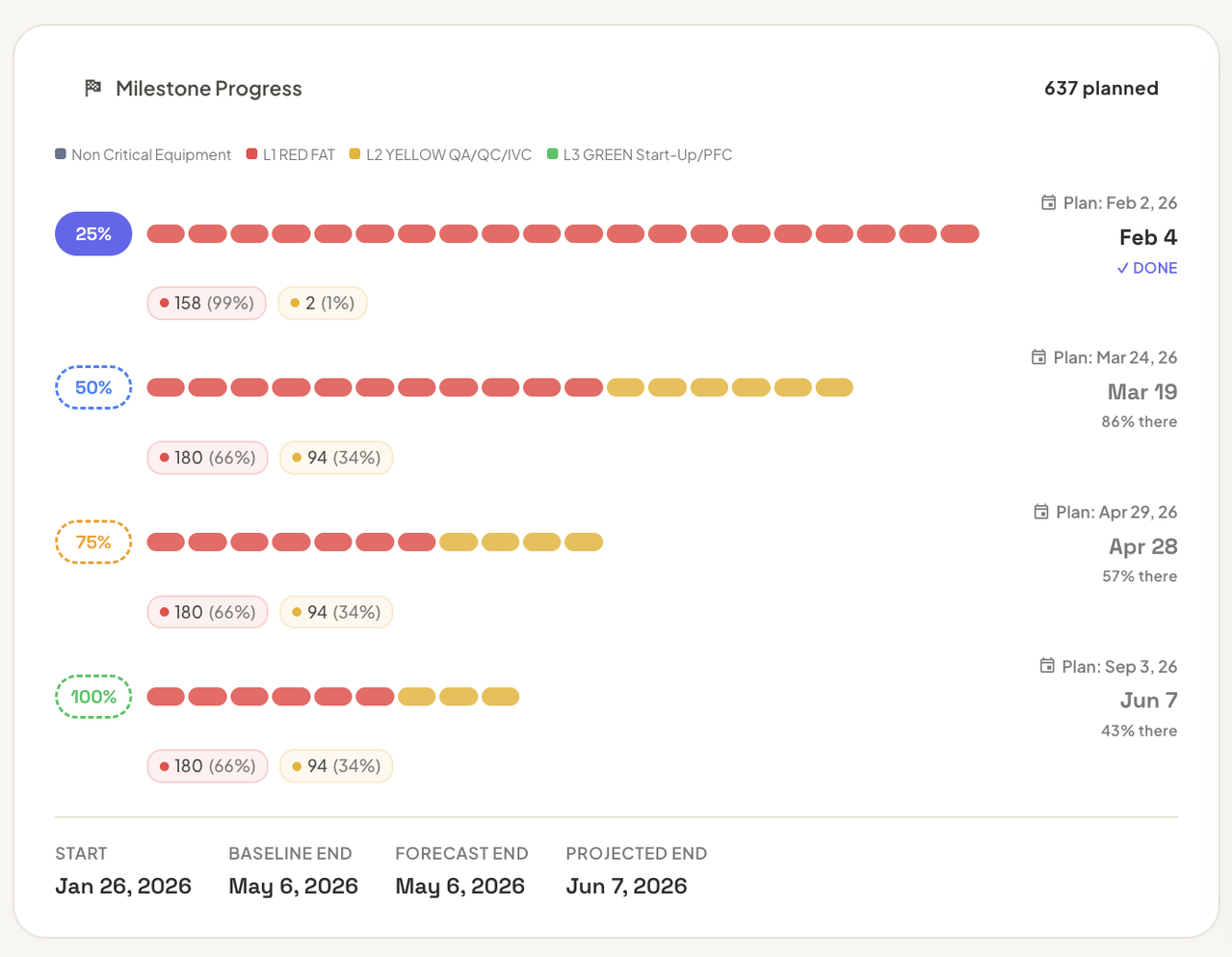Click the start date Jan 26, 2026
The image size is (1232, 957).
click(123, 886)
